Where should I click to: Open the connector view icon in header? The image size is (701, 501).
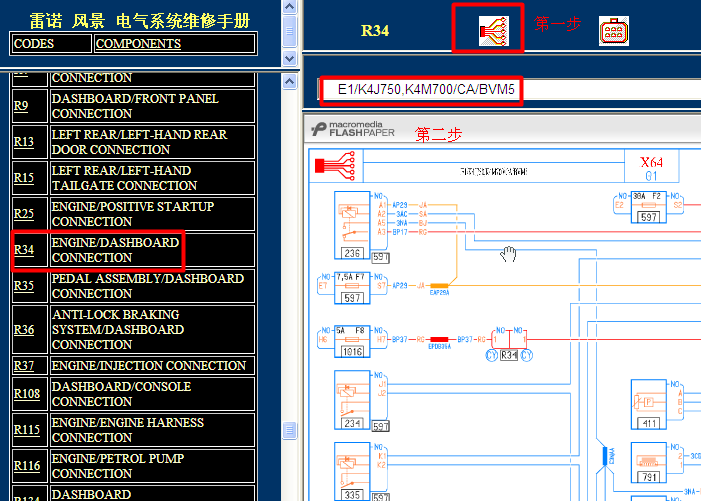point(614,31)
